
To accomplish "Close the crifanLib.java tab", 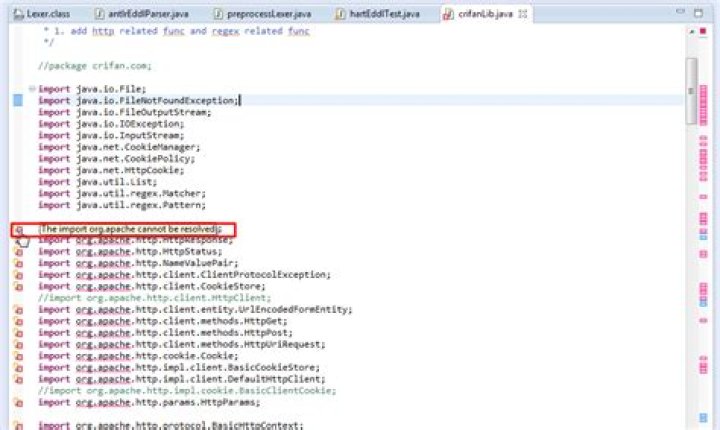I will click(523, 14).
